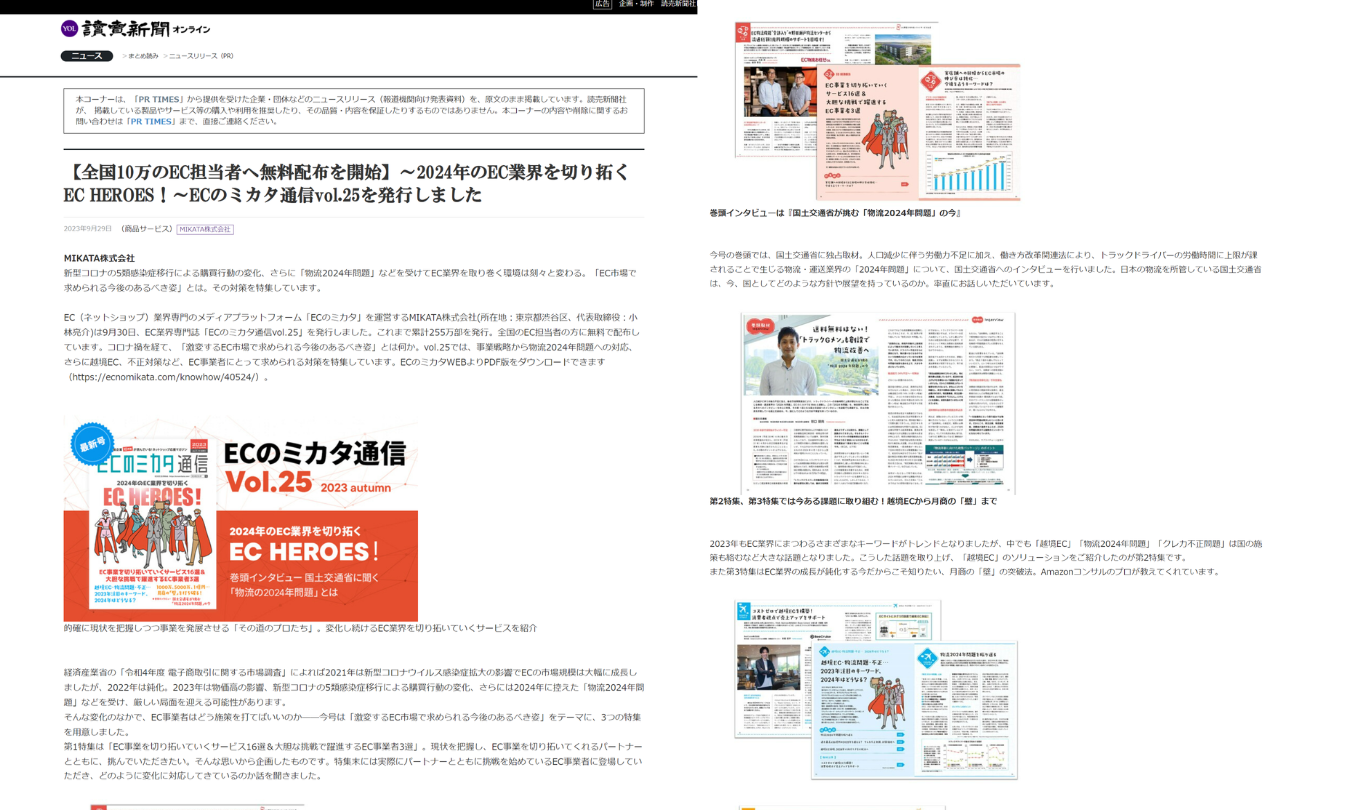This screenshot has height=810, width=1350.
Task: Open the magazine spreads collage image at top right
Action: [x=877, y=110]
